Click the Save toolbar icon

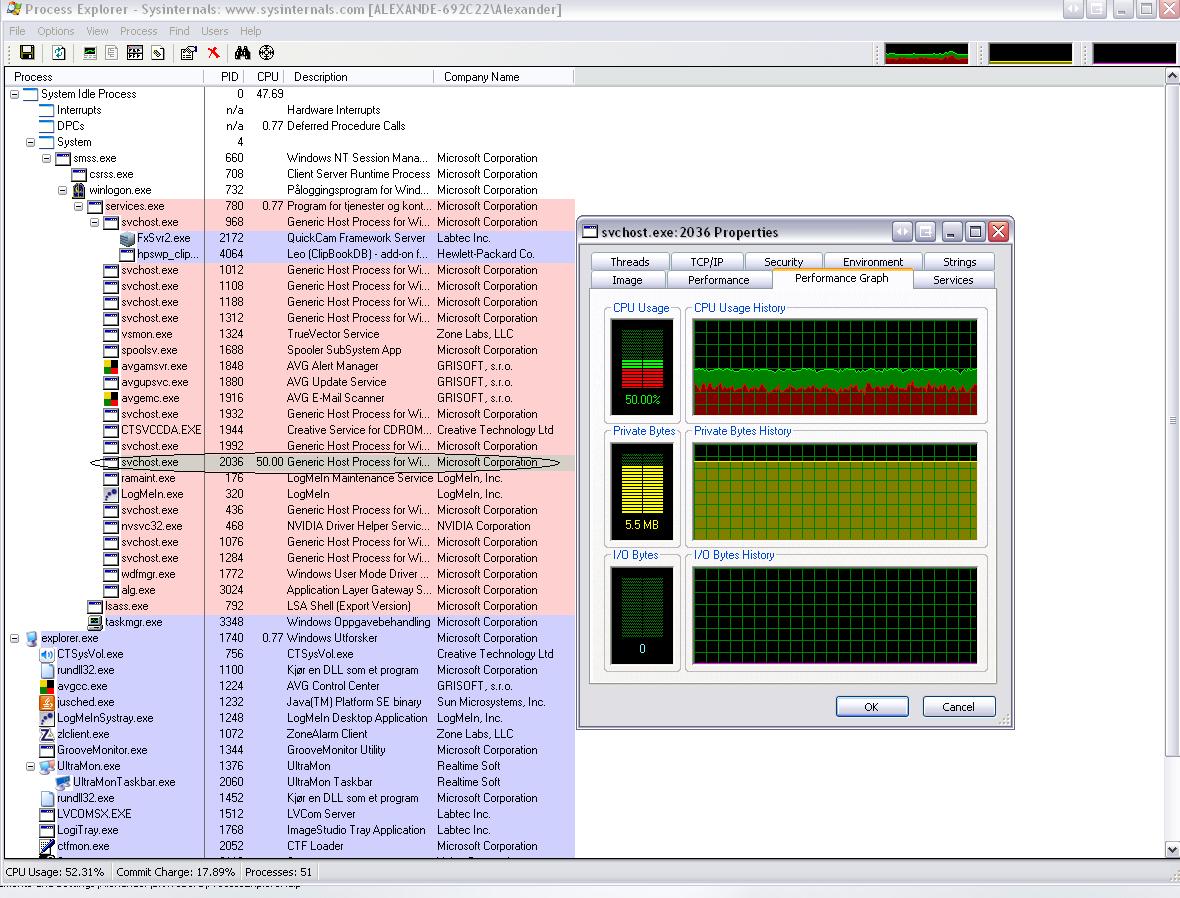coord(27,53)
